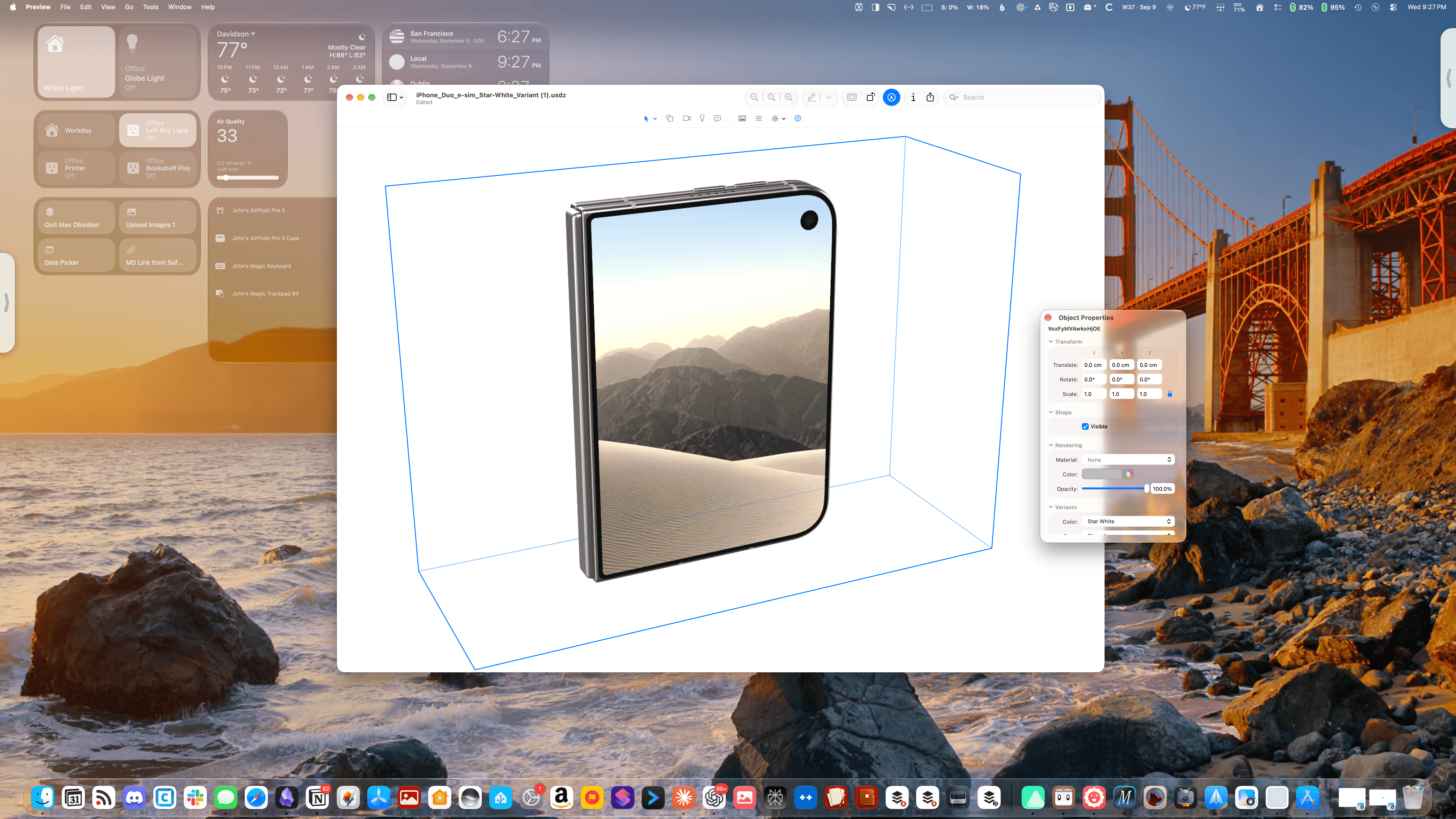Open the Window menu

tap(180, 7)
